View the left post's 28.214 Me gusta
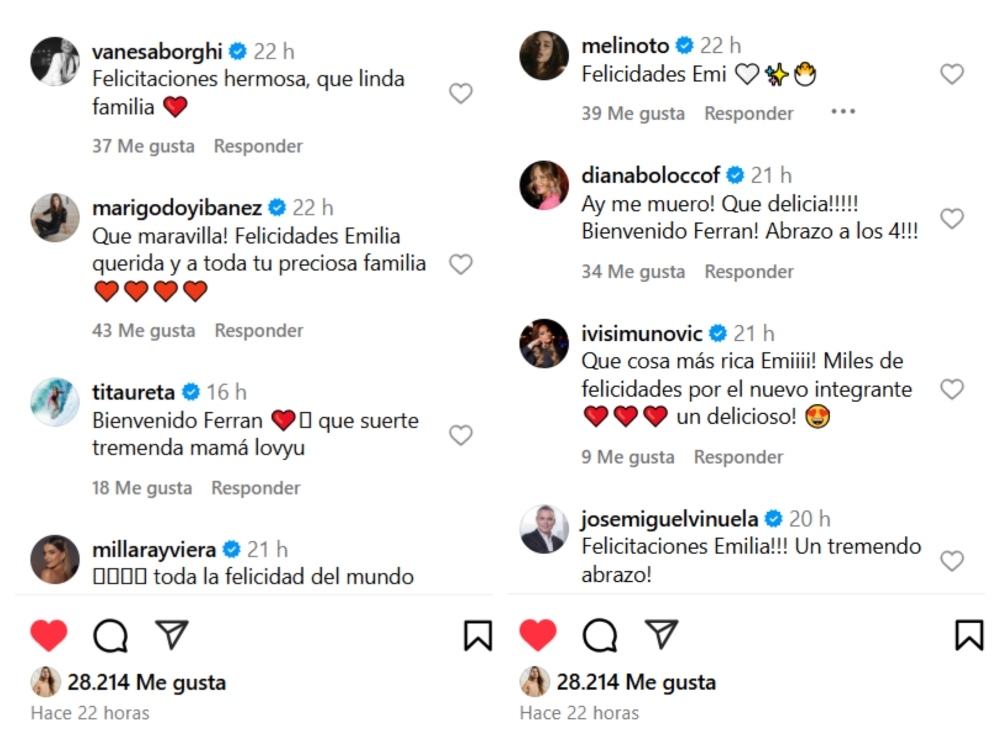Viewport: 1000px width, 744px height. click(x=146, y=683)
